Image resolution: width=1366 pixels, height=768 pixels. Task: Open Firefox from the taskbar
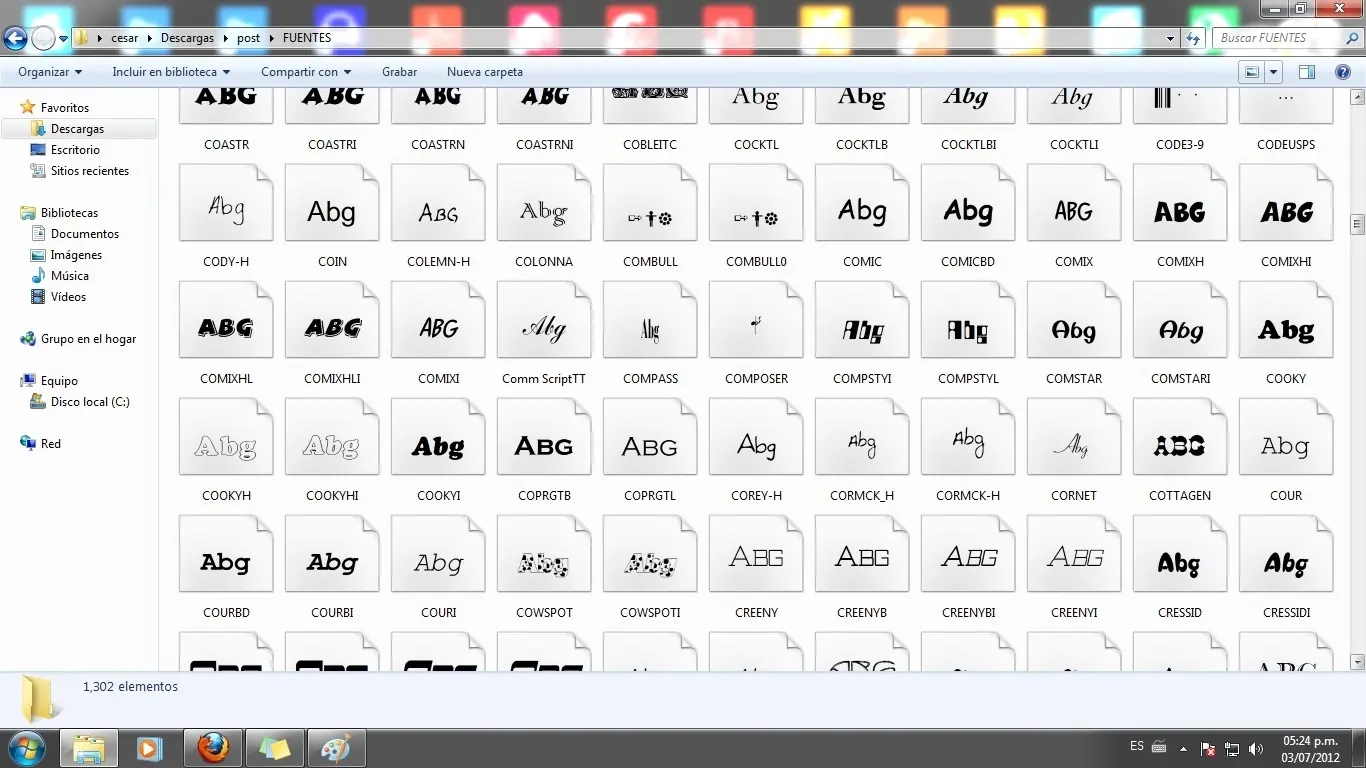coord(213,748)
